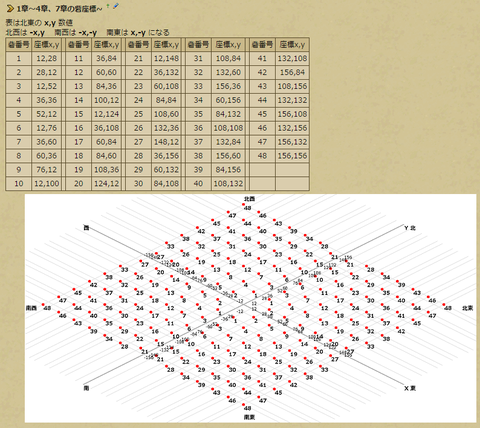
Task: Click the 'X 東' axis label in the diagram
Action: pos(410,388)
